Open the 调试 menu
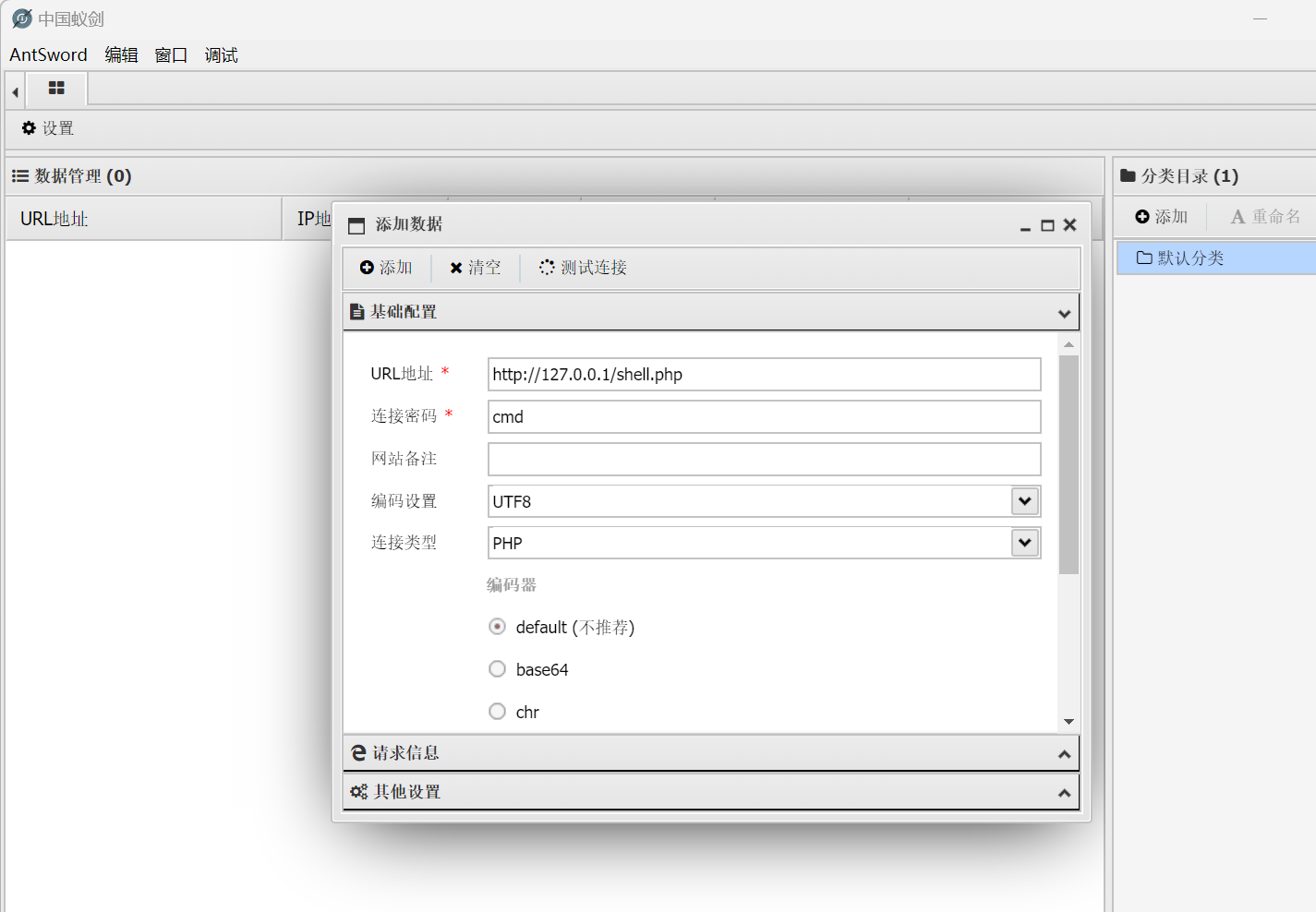Image resolution: width=1316 pixels, height=912 pixels. click(x=221, y=55)
